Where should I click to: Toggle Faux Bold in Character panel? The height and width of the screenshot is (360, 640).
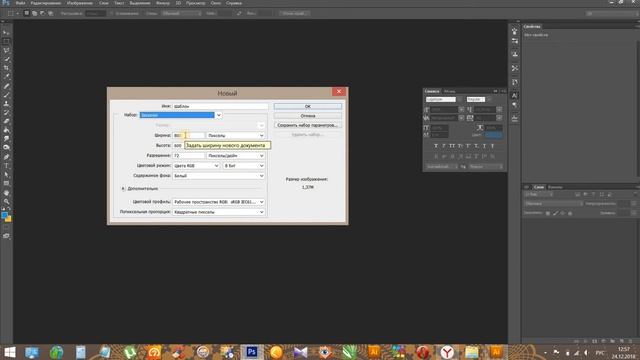(x=436, y=146)
